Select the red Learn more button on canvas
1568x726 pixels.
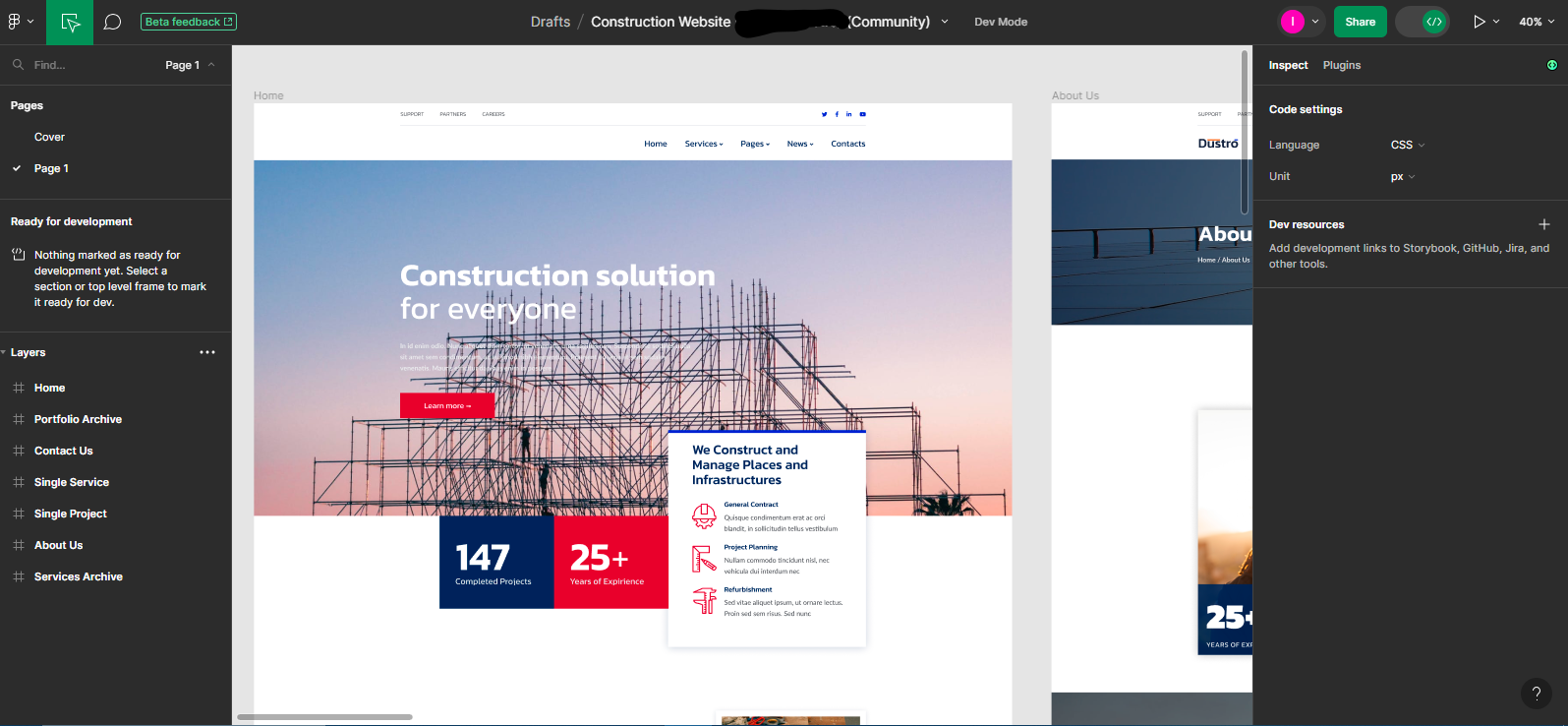click(447, 405)
